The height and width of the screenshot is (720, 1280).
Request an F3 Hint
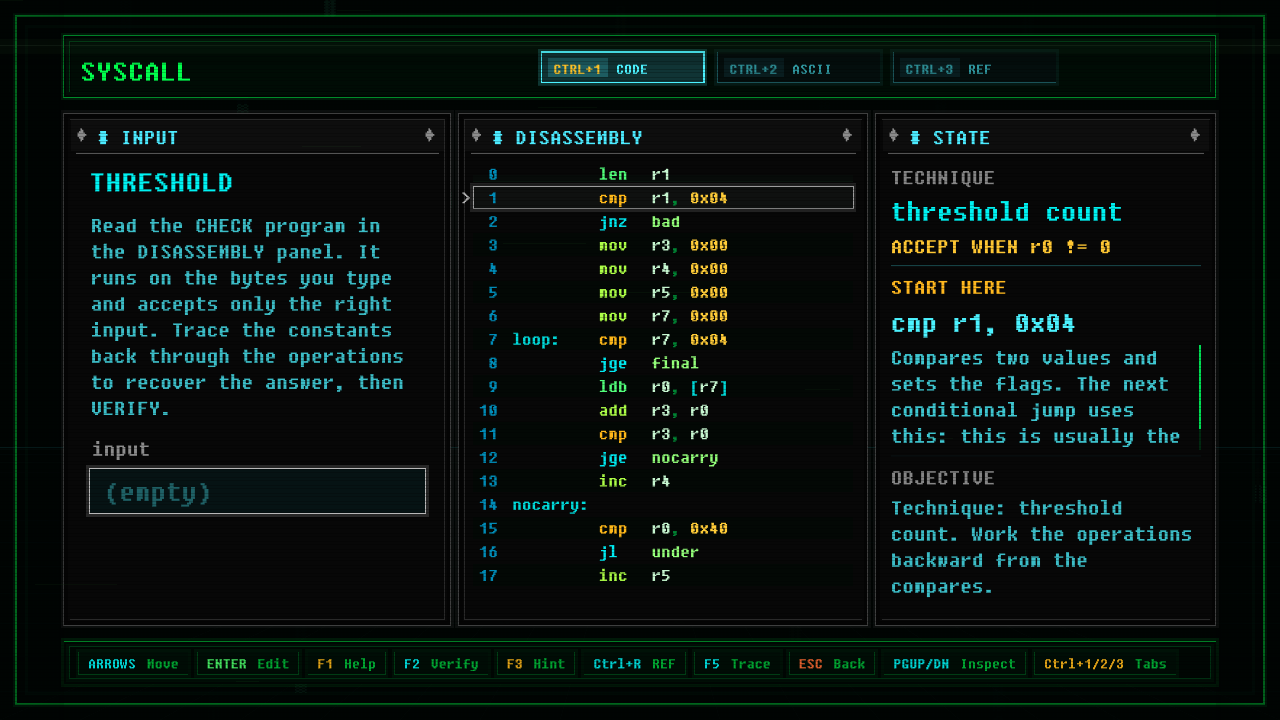point(535,663)
